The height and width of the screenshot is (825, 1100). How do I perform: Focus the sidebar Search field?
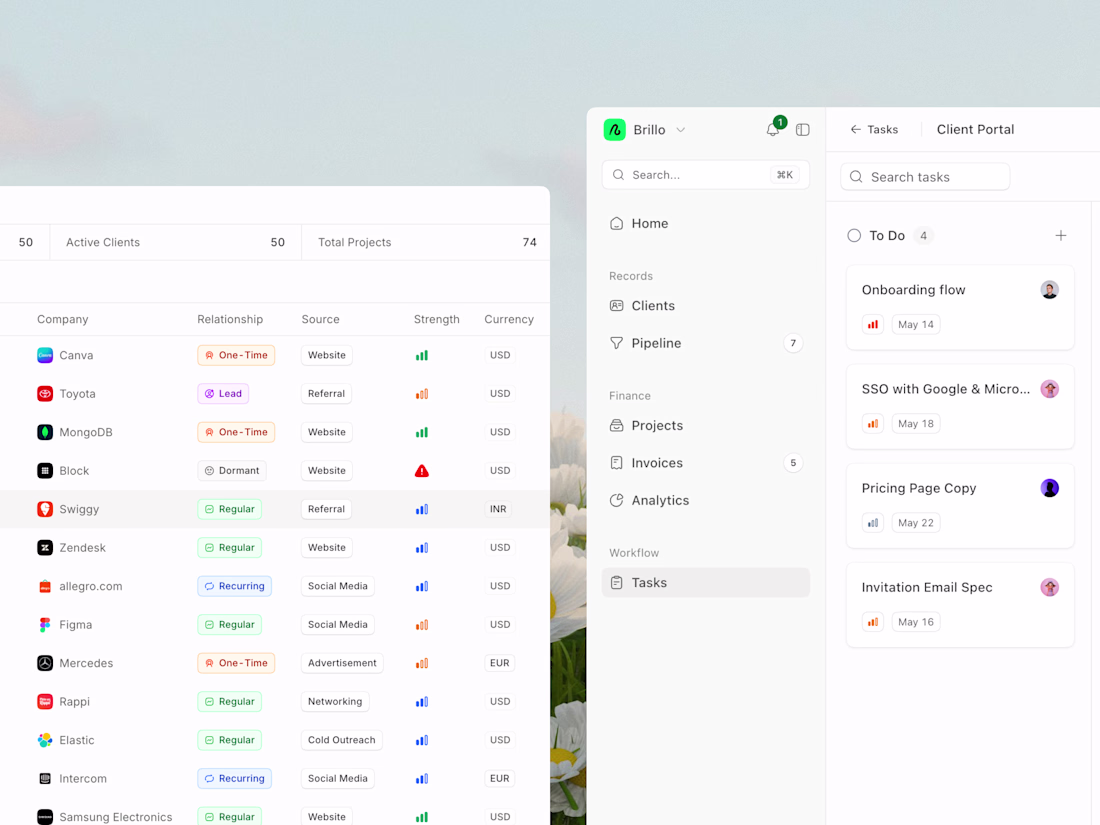[706, 175]
